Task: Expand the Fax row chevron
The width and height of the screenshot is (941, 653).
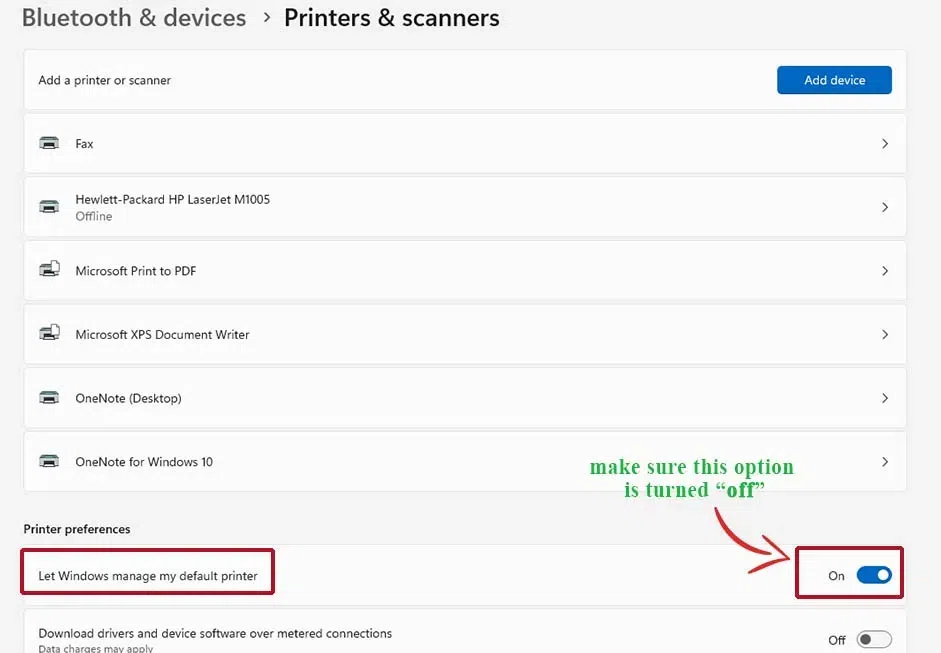Action: coord(885,143)
